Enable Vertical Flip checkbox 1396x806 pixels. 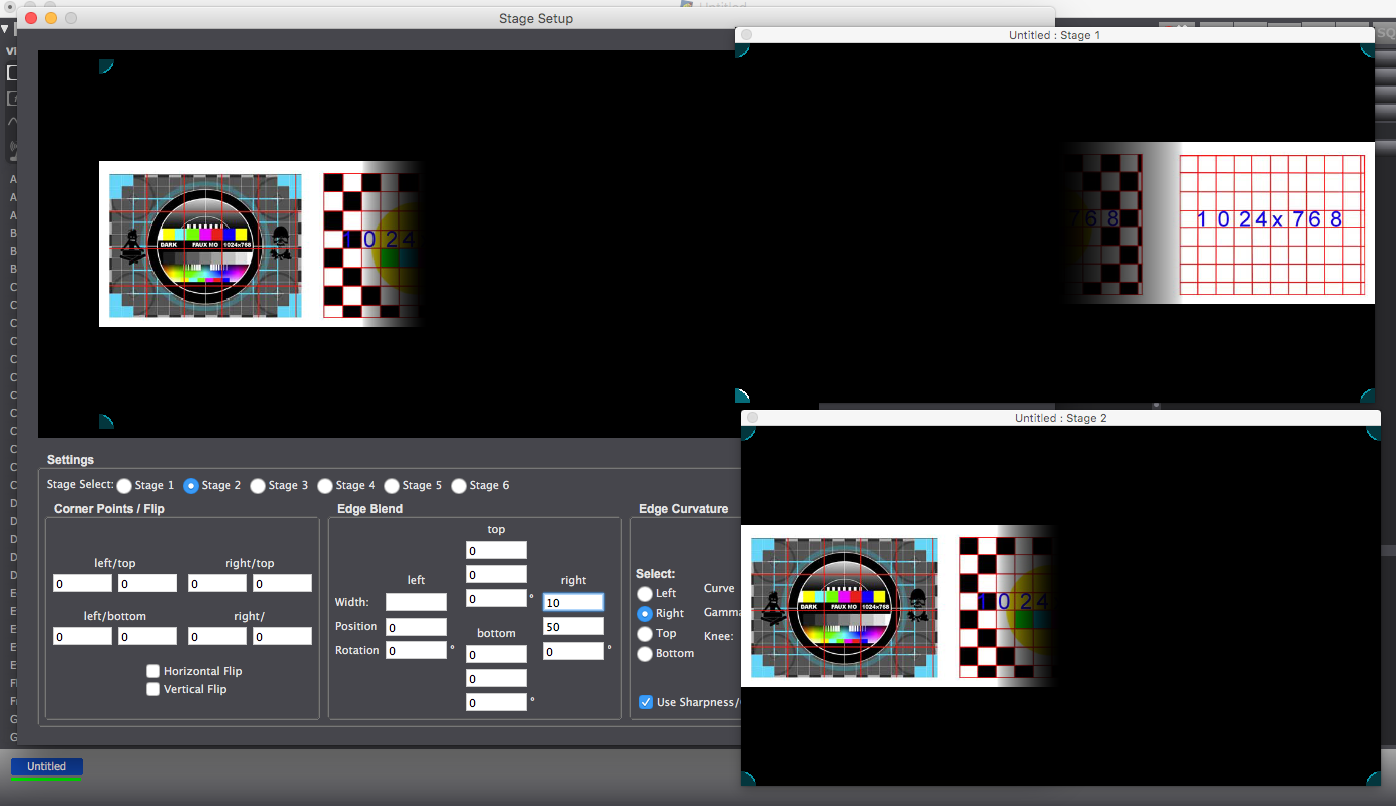[x=153, y=689]
